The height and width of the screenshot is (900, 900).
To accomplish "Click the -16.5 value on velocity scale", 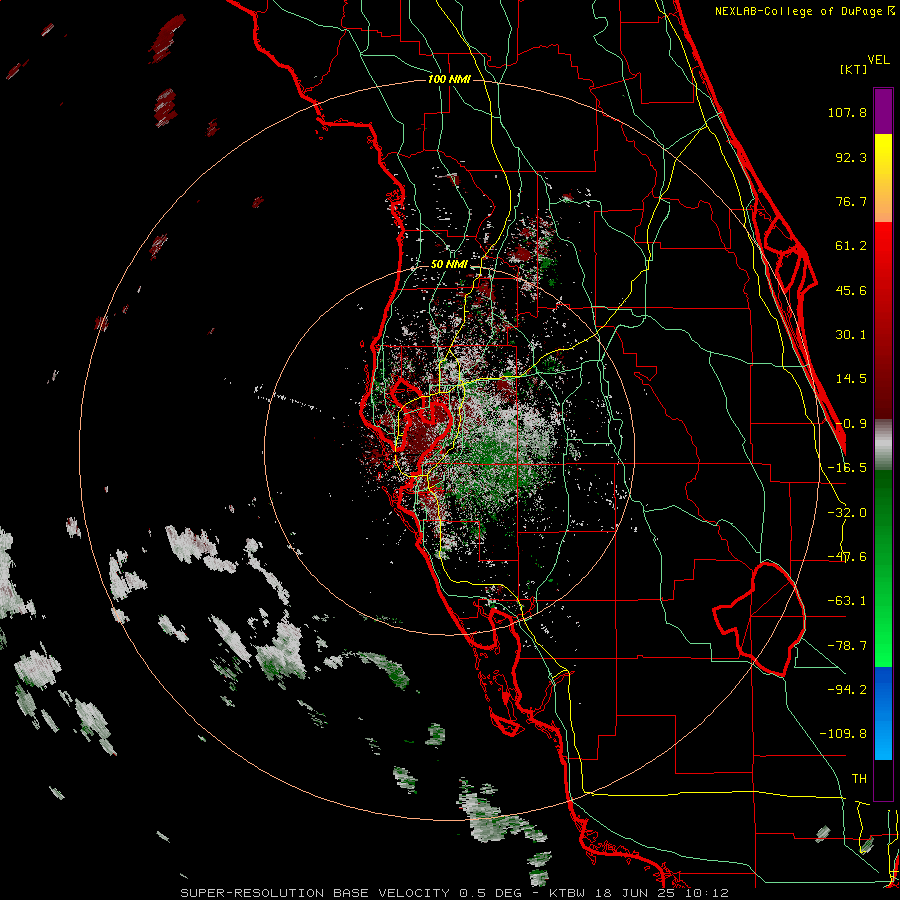I will [847, 468].
